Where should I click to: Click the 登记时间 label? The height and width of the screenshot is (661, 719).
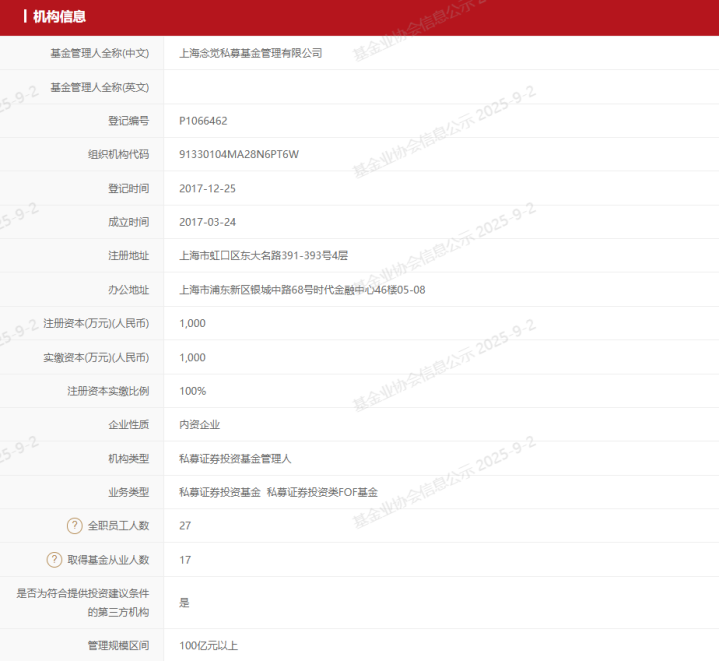pyautogui.click(x=128, y=188)
